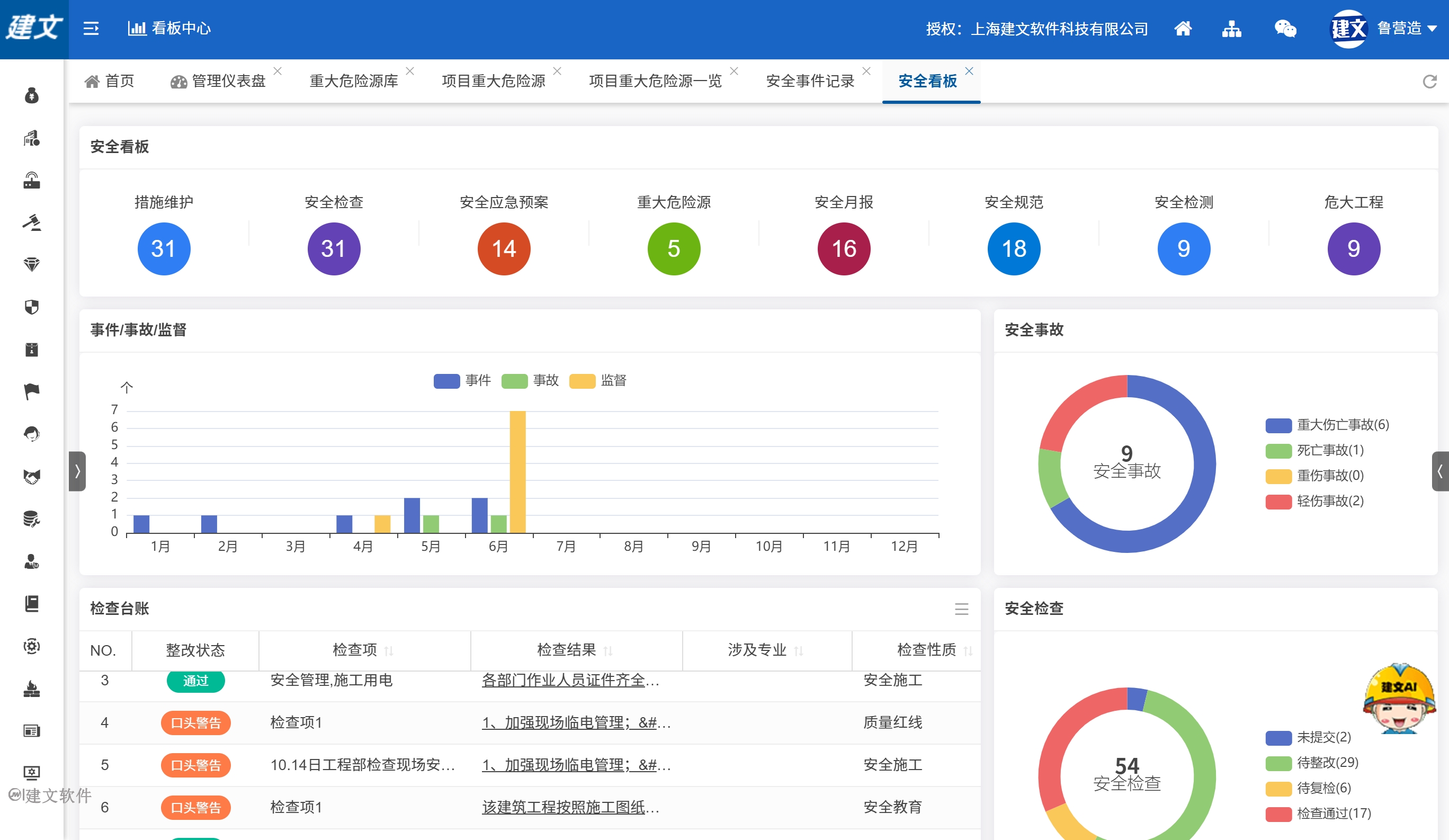This screenshot has width=1449, height=840.
Task: Open link 该建筑工程按照施工图纸…
Action: point(570,807)
